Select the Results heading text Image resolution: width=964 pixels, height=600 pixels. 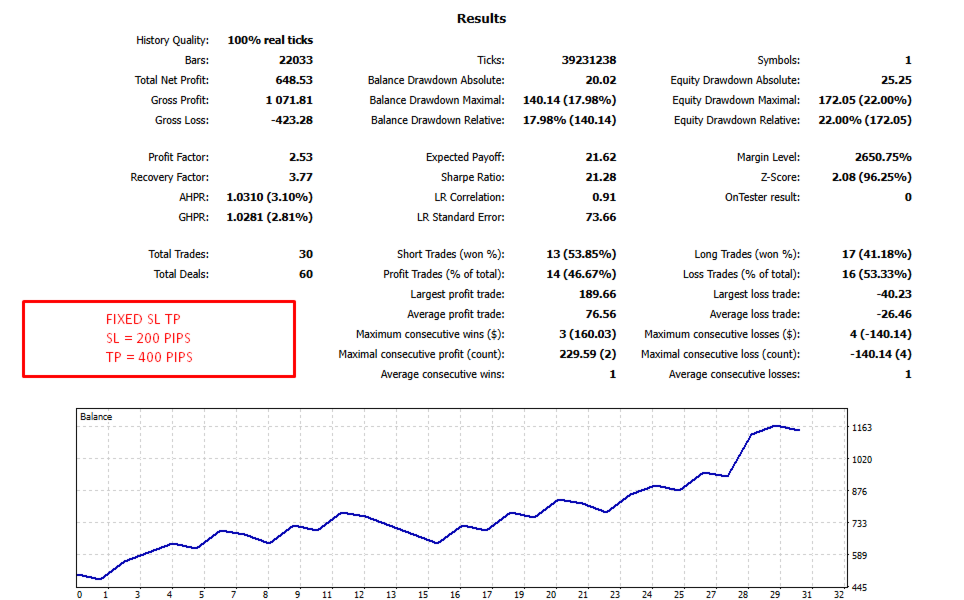pyautogui.click(x=481, y=18)
